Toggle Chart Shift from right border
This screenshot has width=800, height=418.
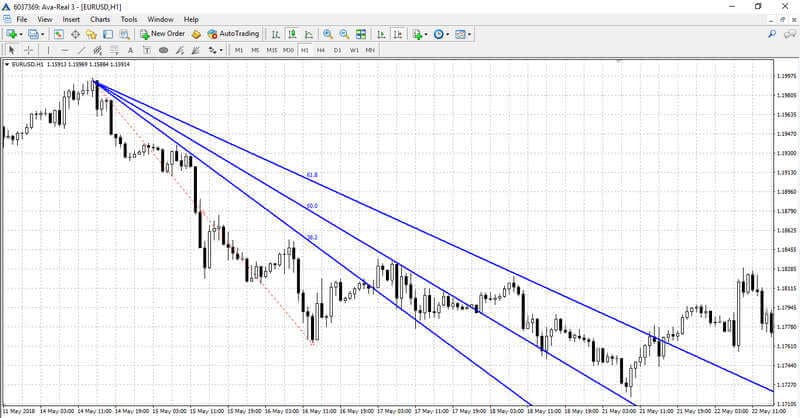[398, 34]
